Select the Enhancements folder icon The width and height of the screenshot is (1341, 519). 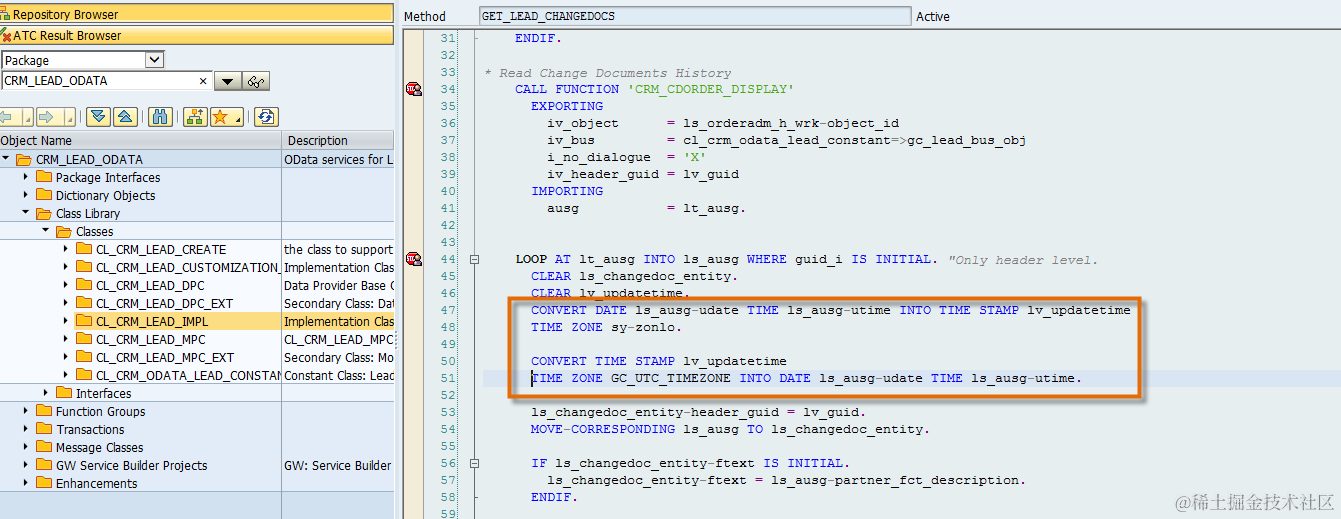tap(44, 483)
